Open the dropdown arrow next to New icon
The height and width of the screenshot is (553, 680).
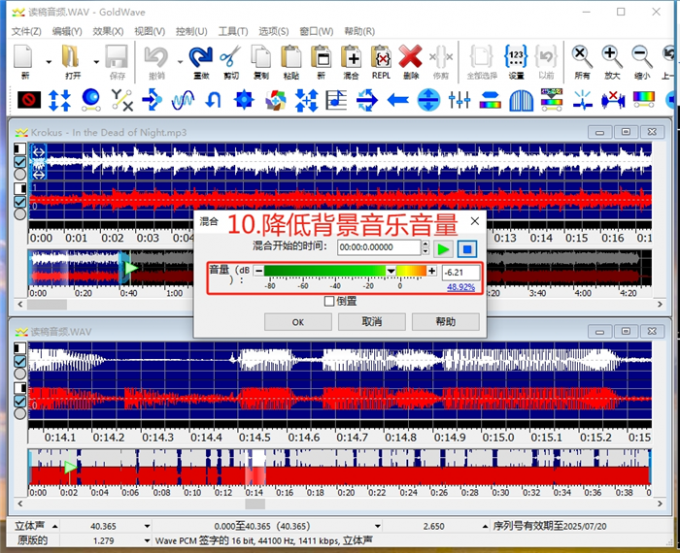[x=49, y=62]
